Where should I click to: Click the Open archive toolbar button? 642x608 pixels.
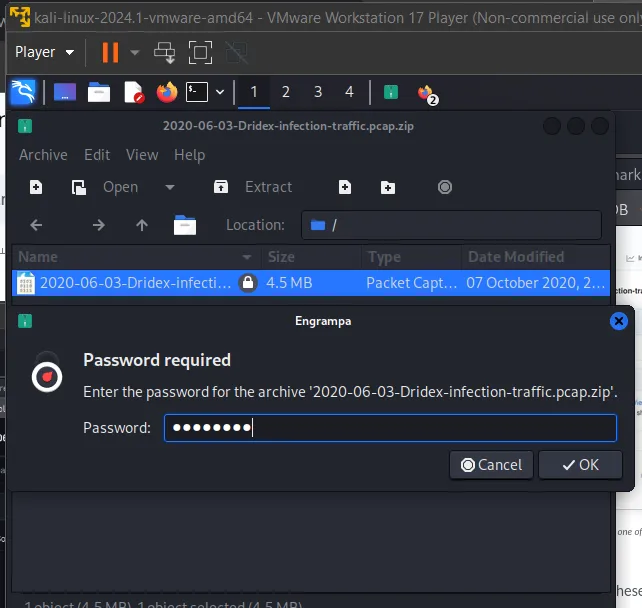click(x=106, y=188)
